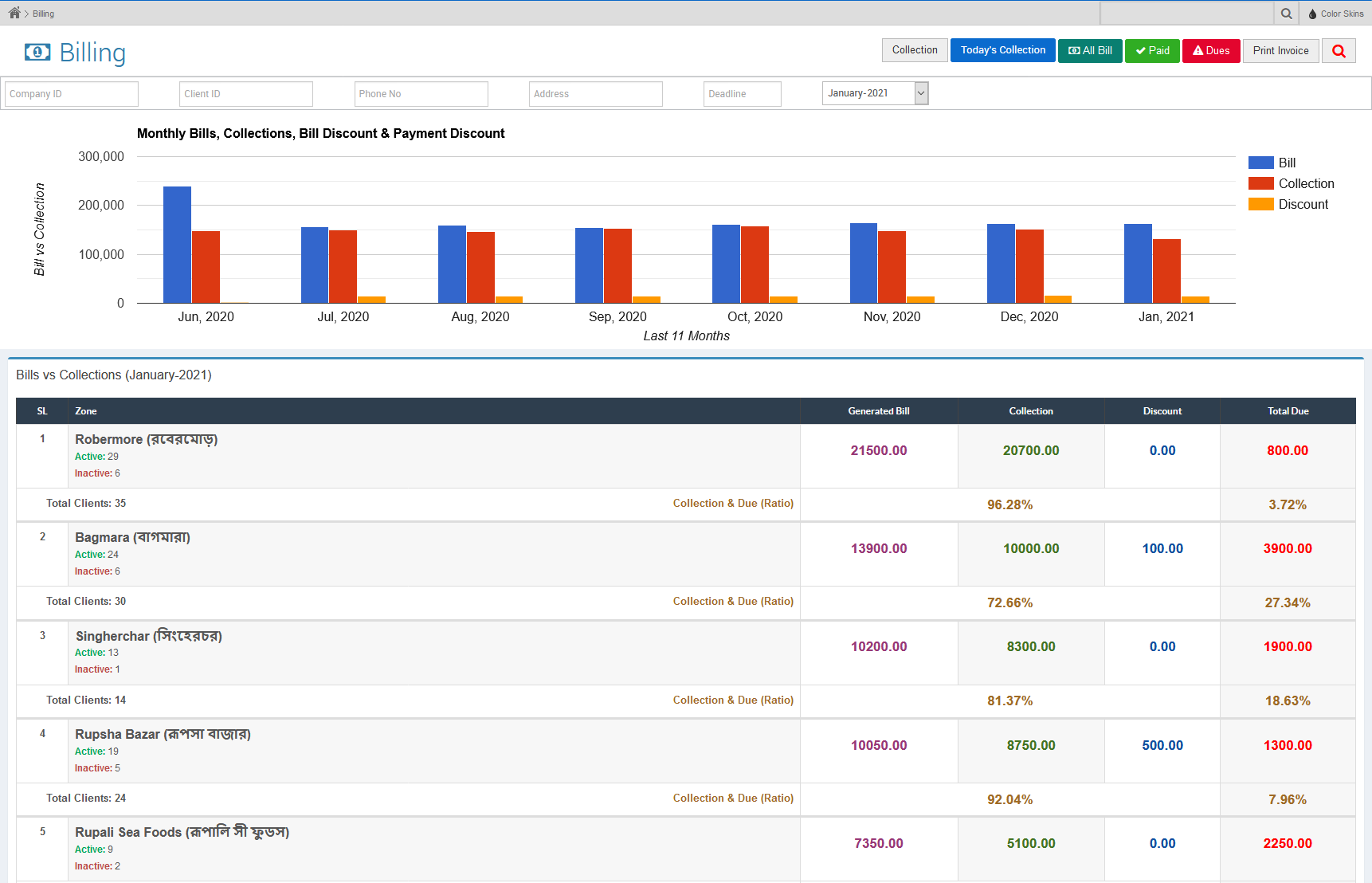Click the Deadline input field

742,94
